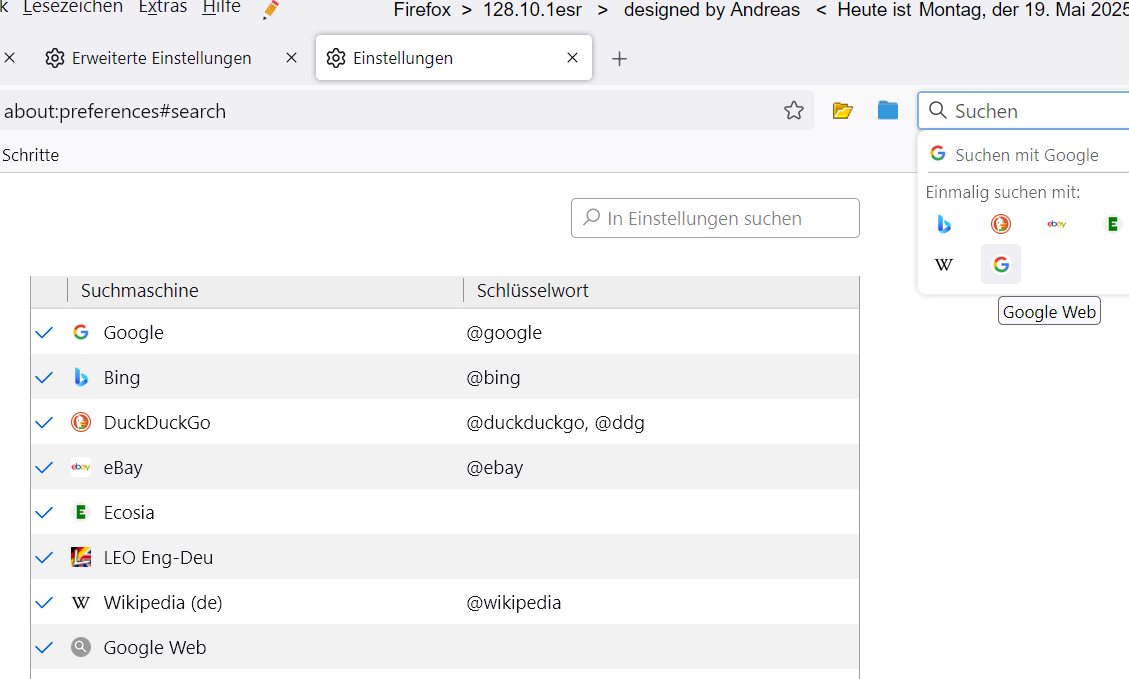Select the LEO Eng-Deu engine name

pos(158,557)
